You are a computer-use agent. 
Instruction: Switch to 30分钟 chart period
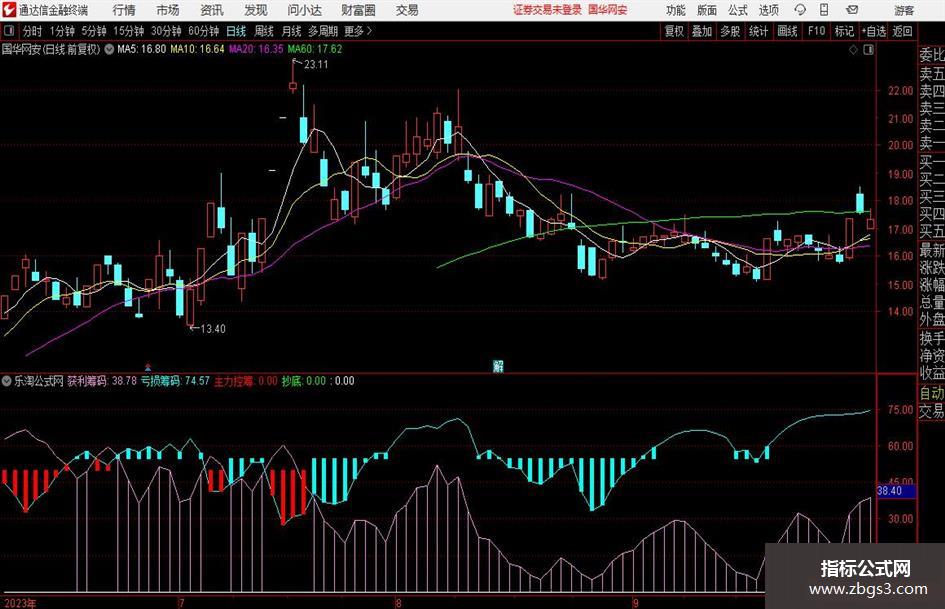(x=166, y=31)
